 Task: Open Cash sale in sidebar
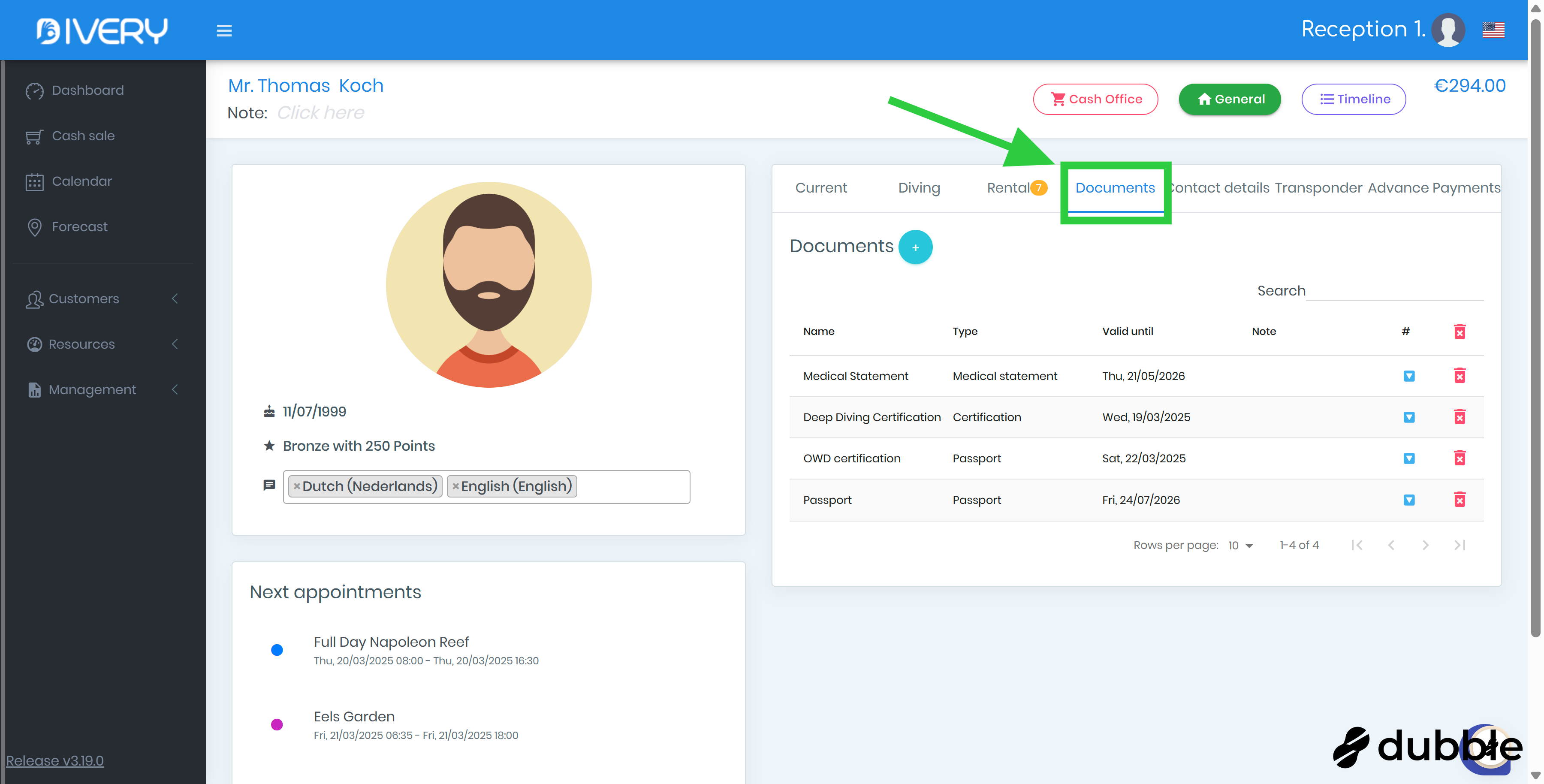point(83,136)
